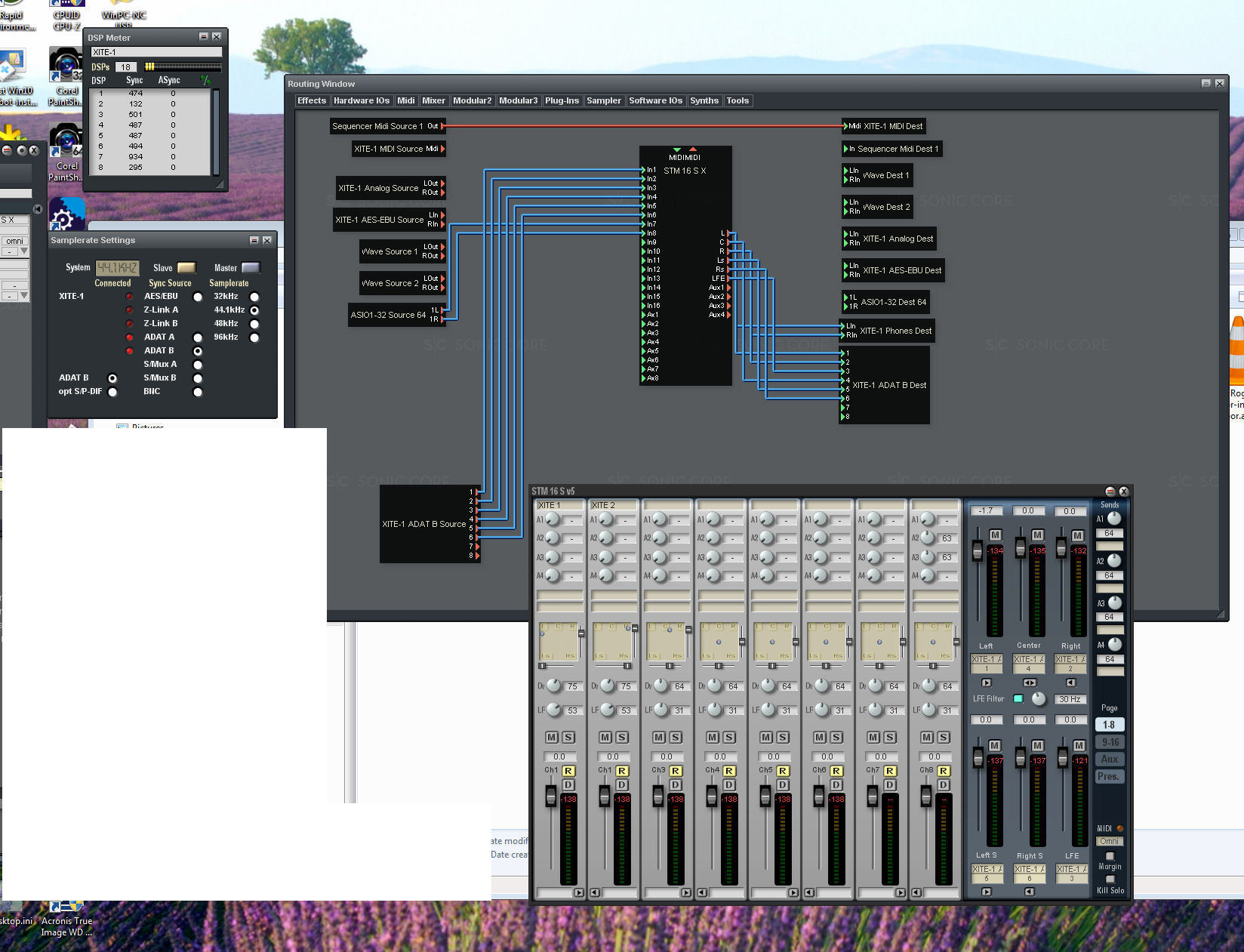The height and width of the screenshot is (952, 1244).
Task: Click the arrow at bottom of XITE 2 strip
Action: coord(595,892)
